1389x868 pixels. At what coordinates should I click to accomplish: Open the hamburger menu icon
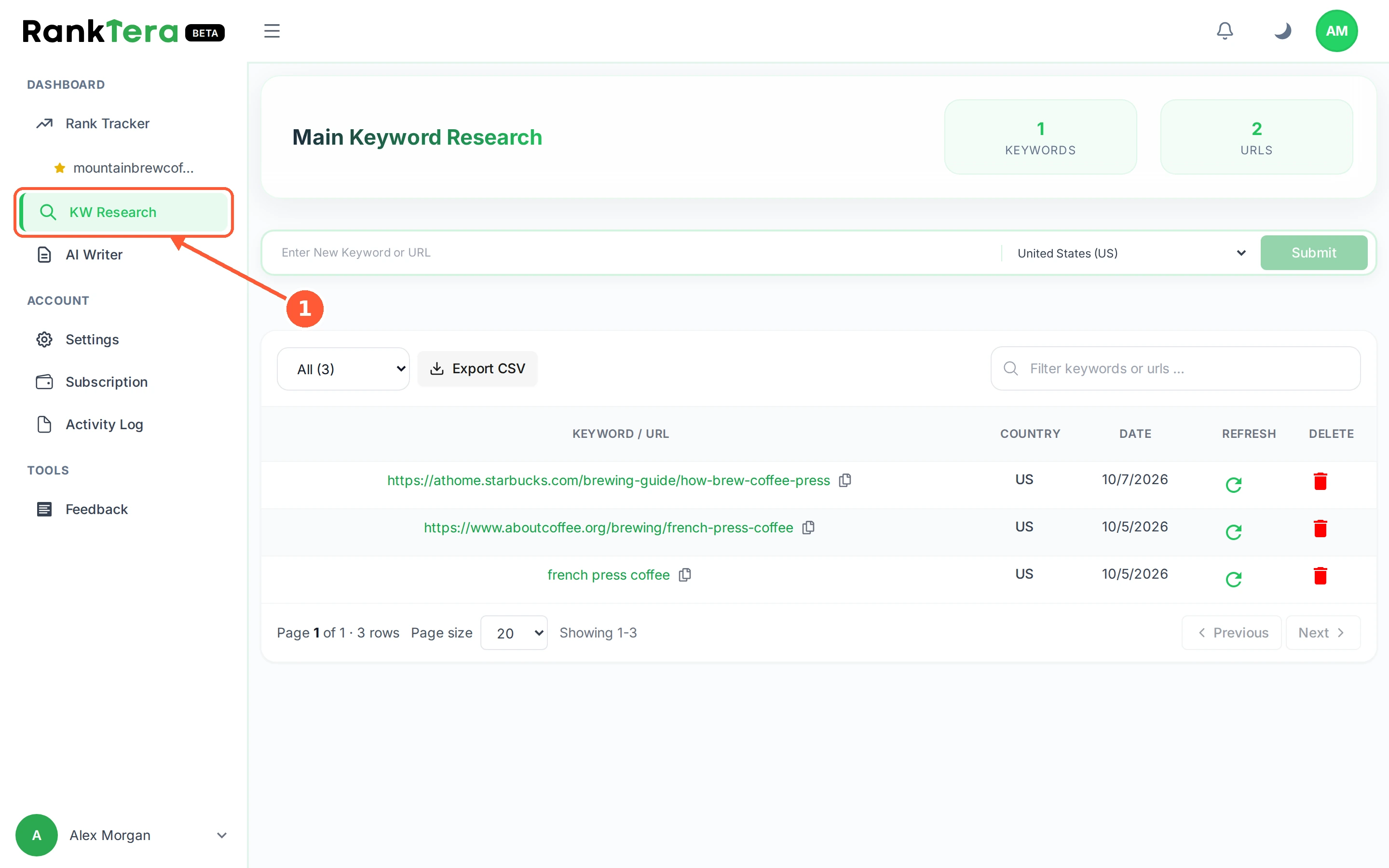coord(272,31)
